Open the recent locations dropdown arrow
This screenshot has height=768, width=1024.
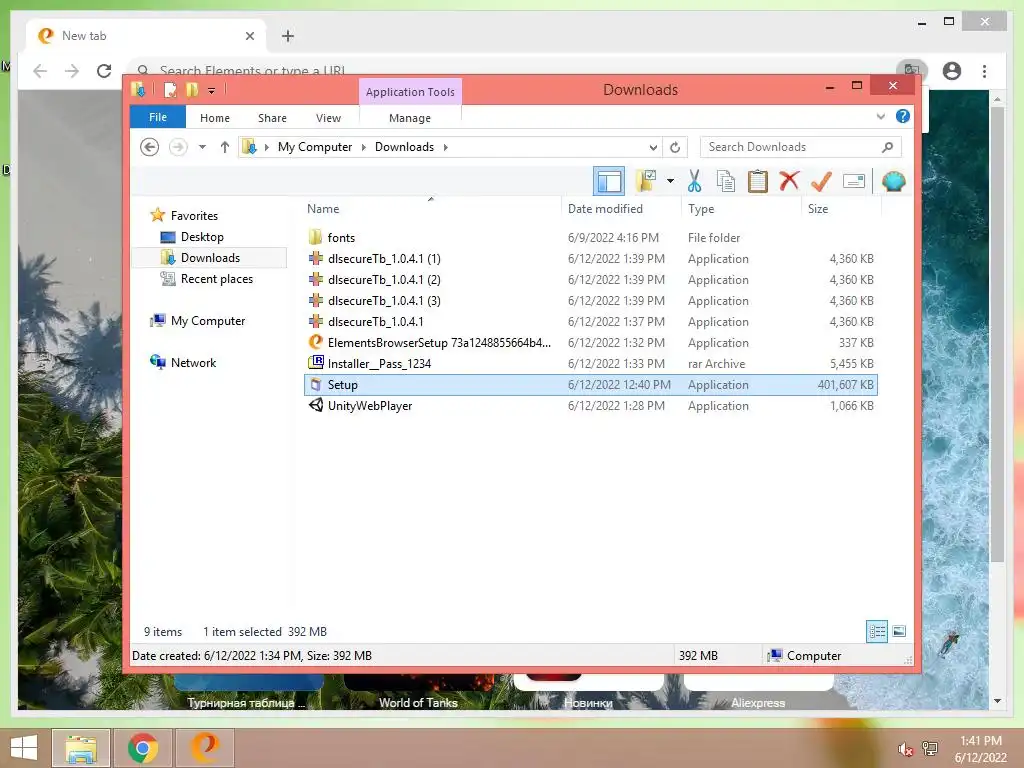[202, 147]
